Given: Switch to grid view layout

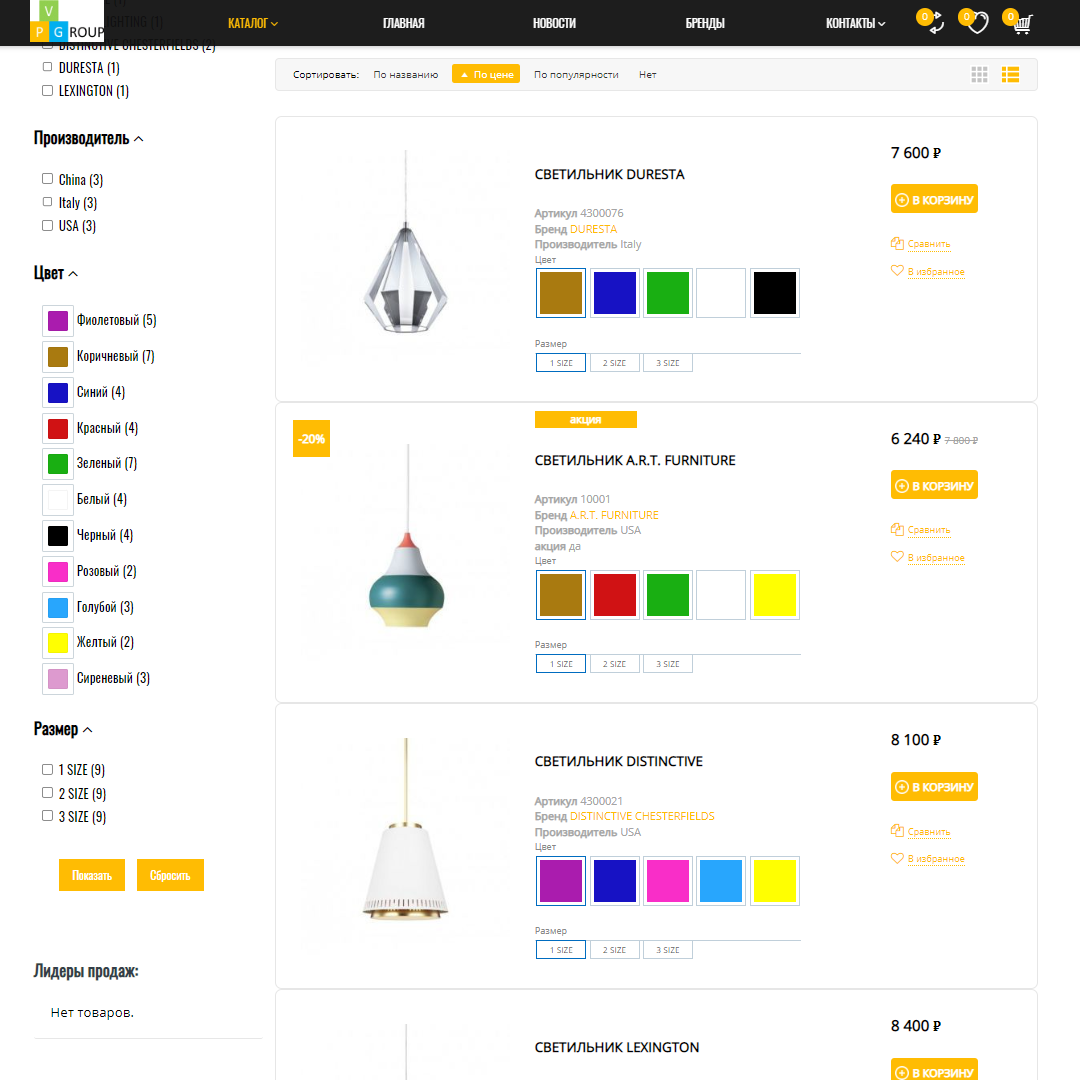Looking at the screenshot, I should [979, 74].
